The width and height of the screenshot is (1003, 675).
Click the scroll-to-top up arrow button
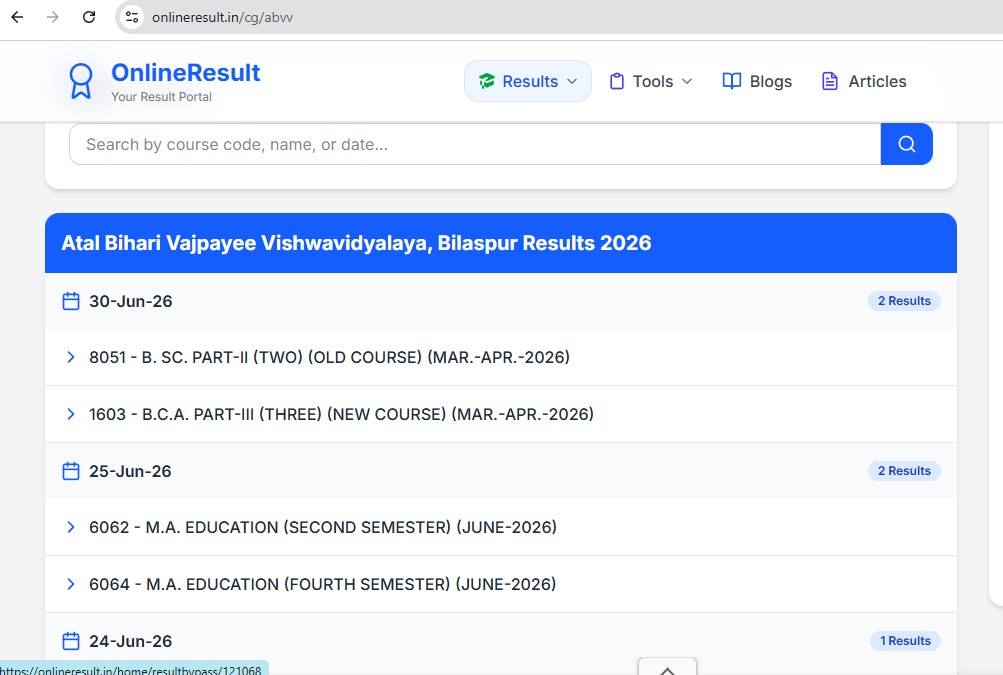pos(667,667)
